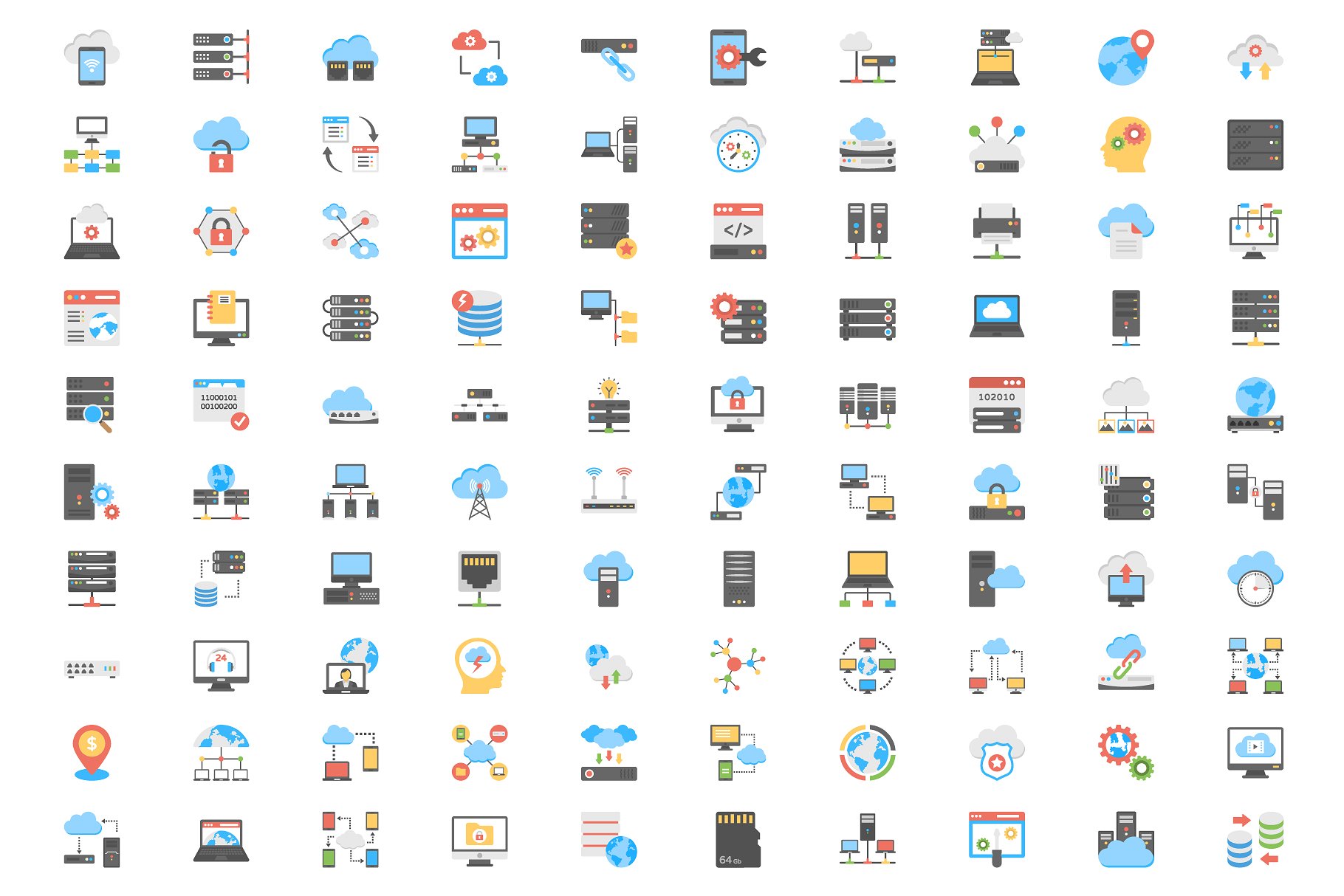Select the code window icon showing </>
The width and height of the screenshot is (1344, 896).
coord(738,231)
